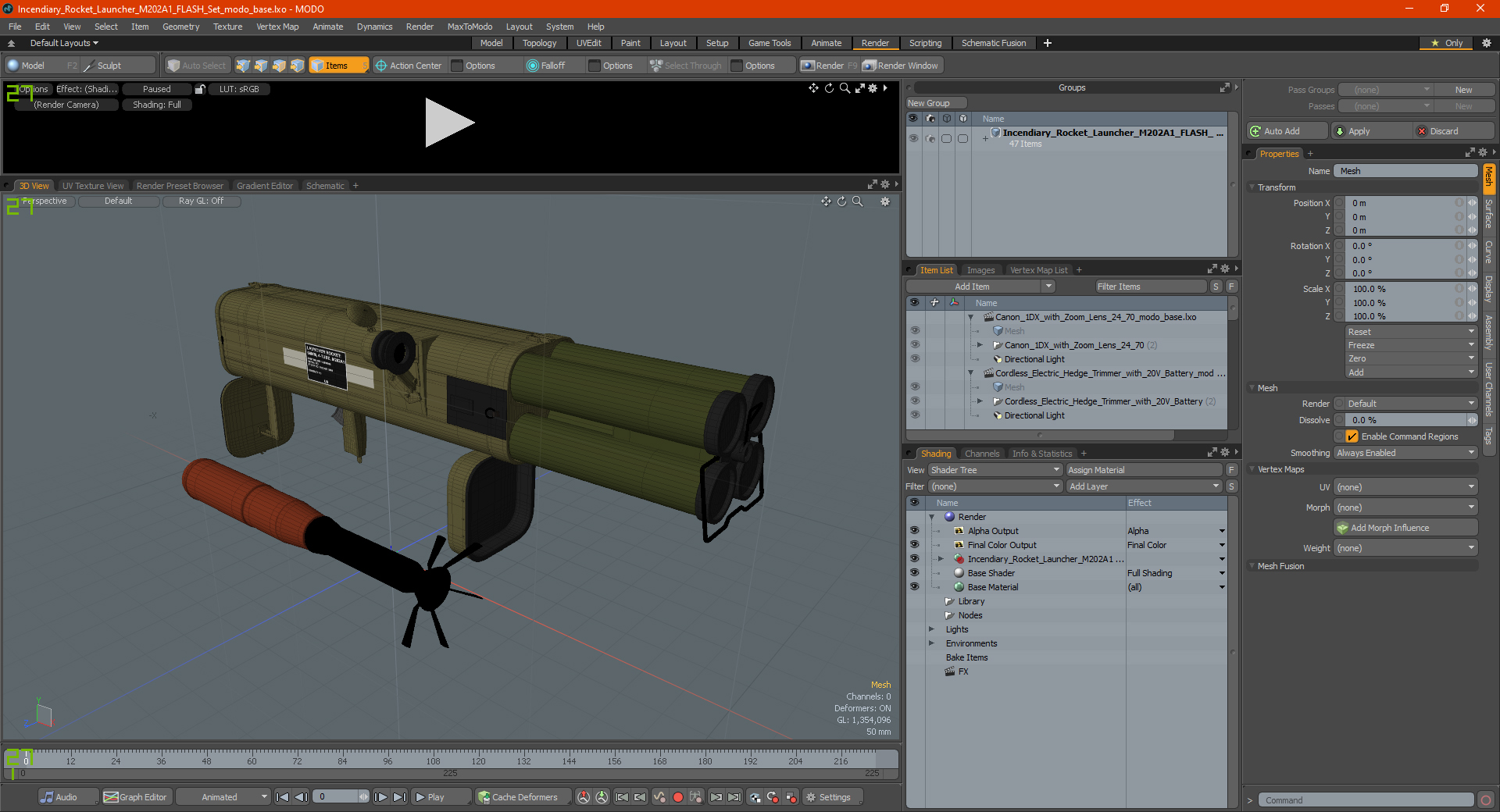
Task: Open the Add Layer dropdown
Action: click(x=1145, y=486)
